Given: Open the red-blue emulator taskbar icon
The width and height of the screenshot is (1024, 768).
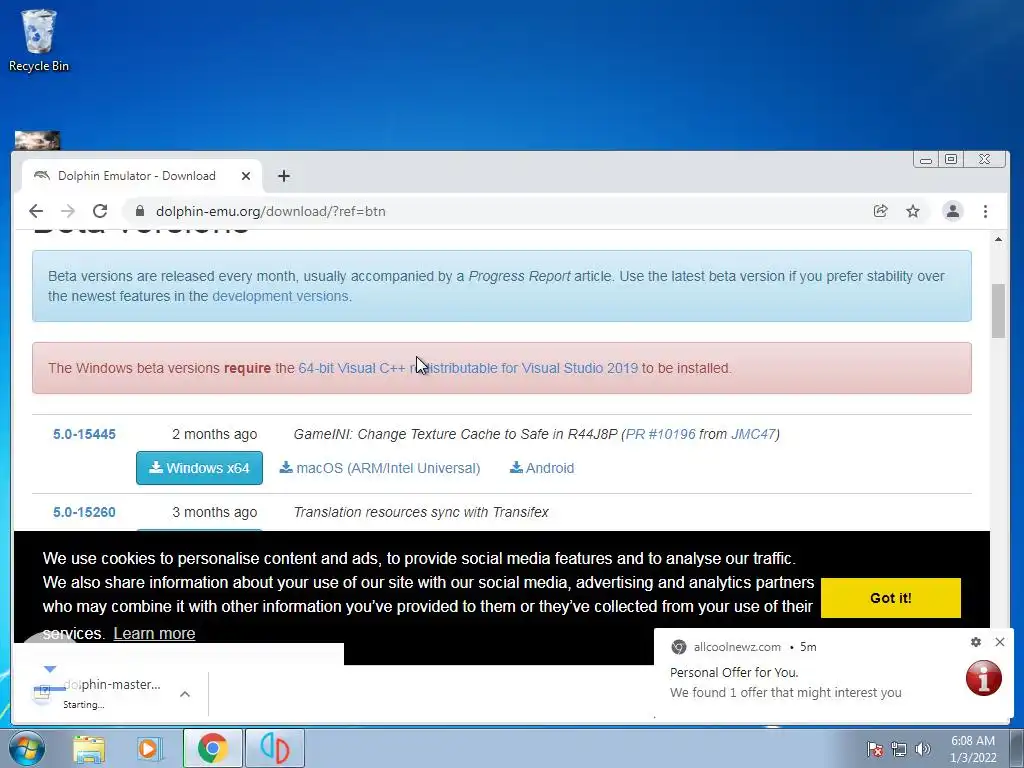Looking at the screenshot, I should tap(274, 748).
